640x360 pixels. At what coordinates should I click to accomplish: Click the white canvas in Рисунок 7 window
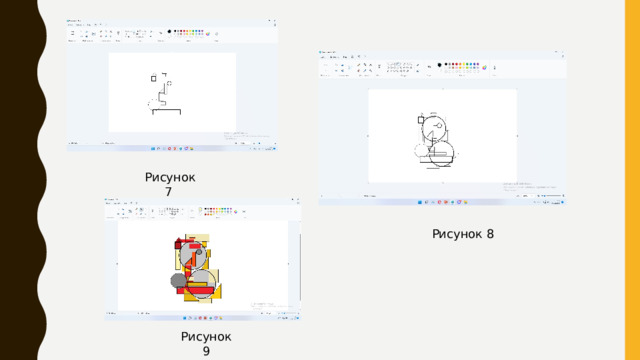[172, 92]
